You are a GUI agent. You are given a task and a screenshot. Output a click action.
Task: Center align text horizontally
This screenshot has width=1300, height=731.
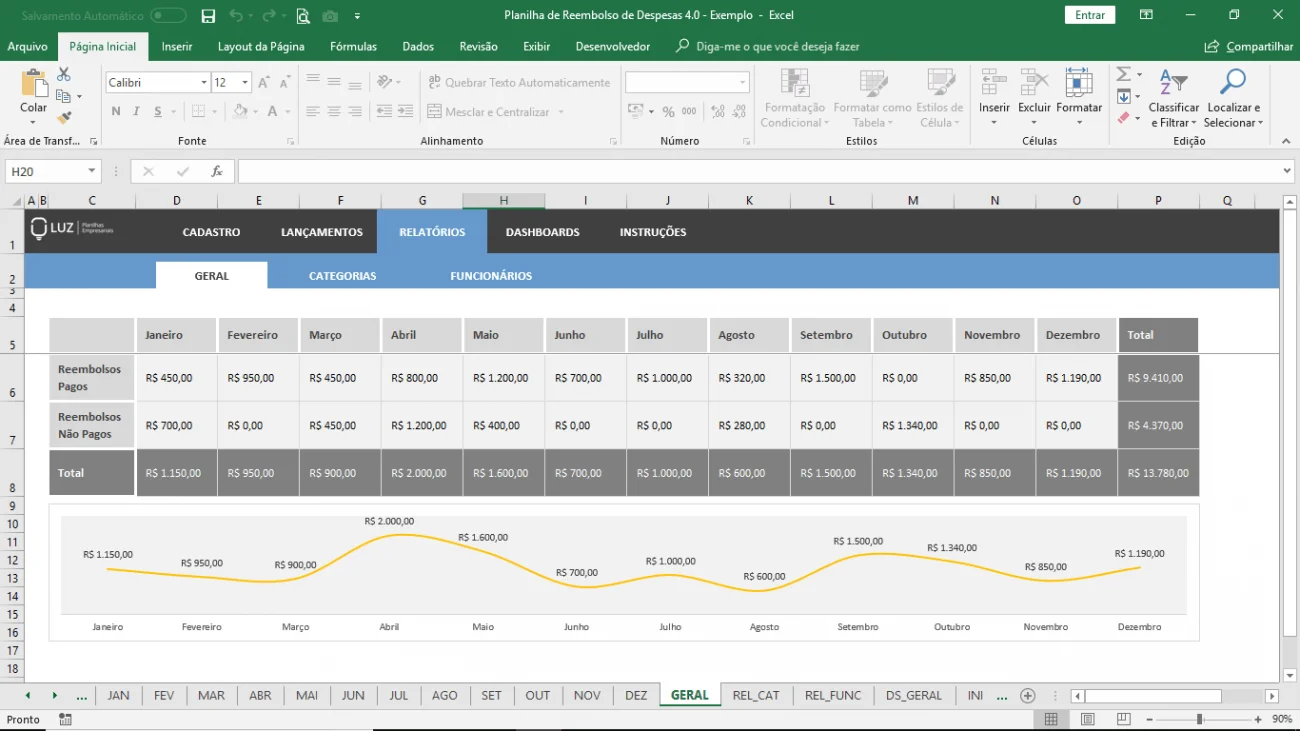[334, 112]
